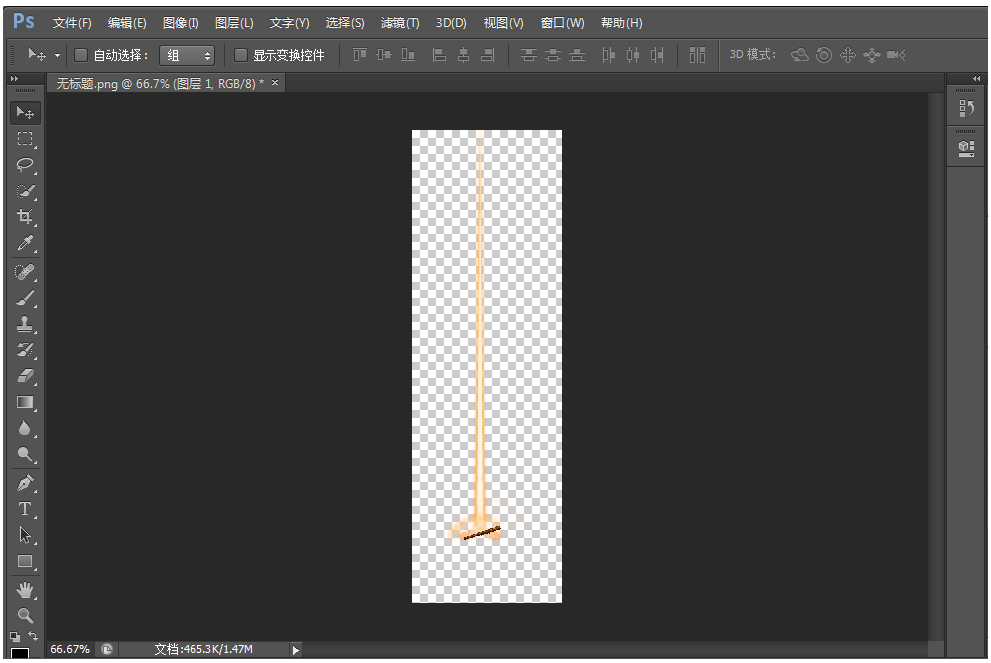Select the Hand tool
Screen dimensions: 991x663
point(25,590)
